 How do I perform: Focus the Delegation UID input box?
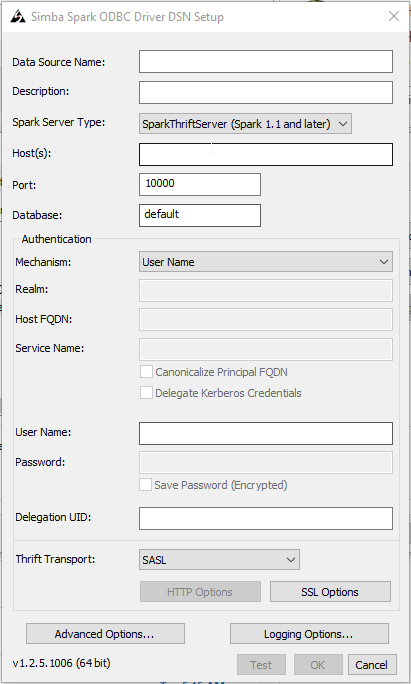[x=266, y=518]
